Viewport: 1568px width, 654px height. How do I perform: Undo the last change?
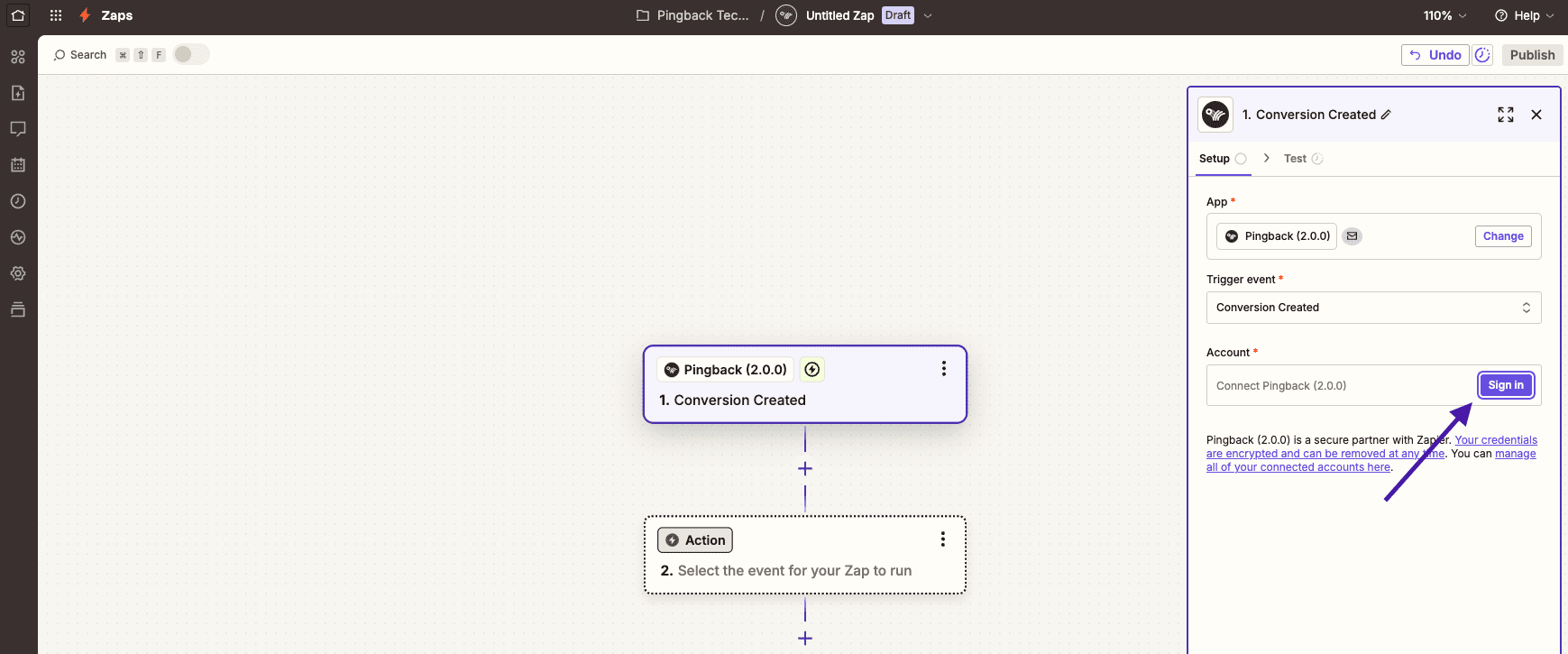pyautogui.click(x=1435, y=55)
